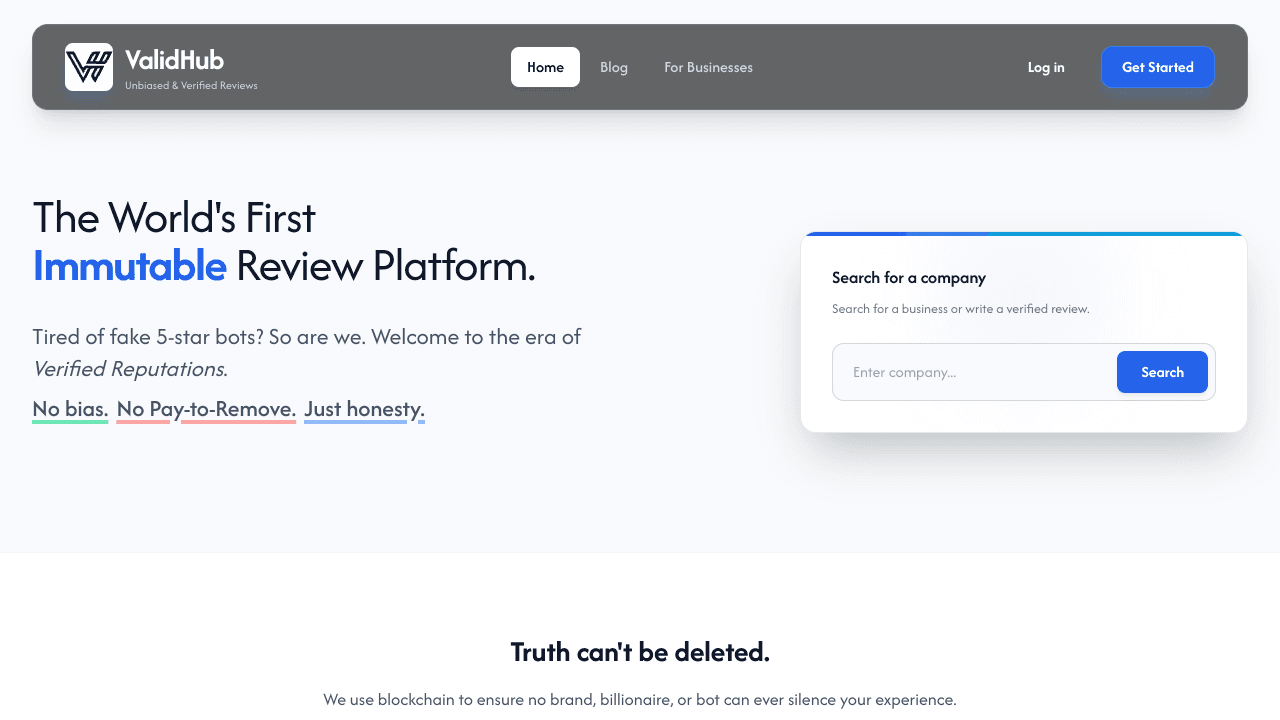Click the ValidHub wordmark text
The image size is (1280, 720).
(174, 60)
